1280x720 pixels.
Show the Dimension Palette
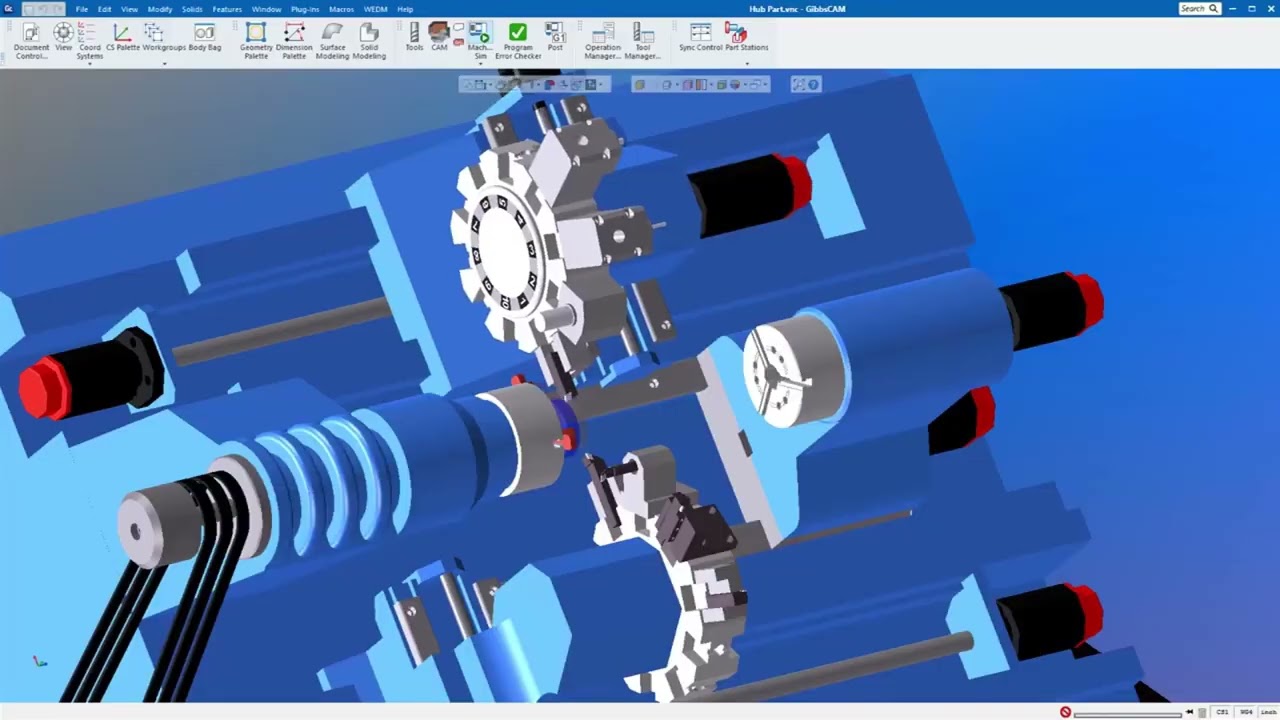coord(294,41)
